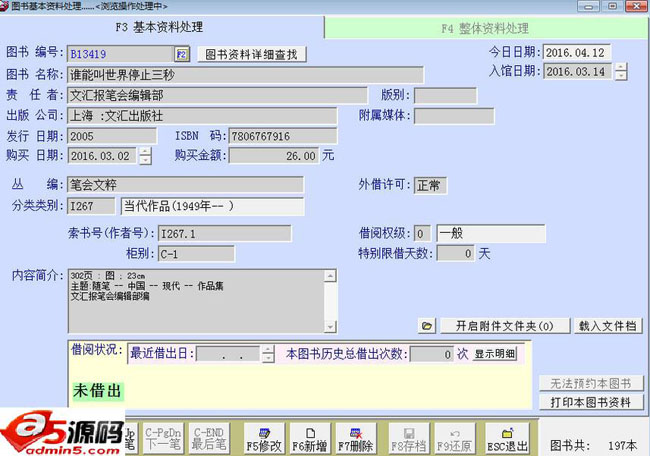This screenshot has height=456, width=650.
Task: Jump to last record with C-END最后笔
Action: coord(209,439)
